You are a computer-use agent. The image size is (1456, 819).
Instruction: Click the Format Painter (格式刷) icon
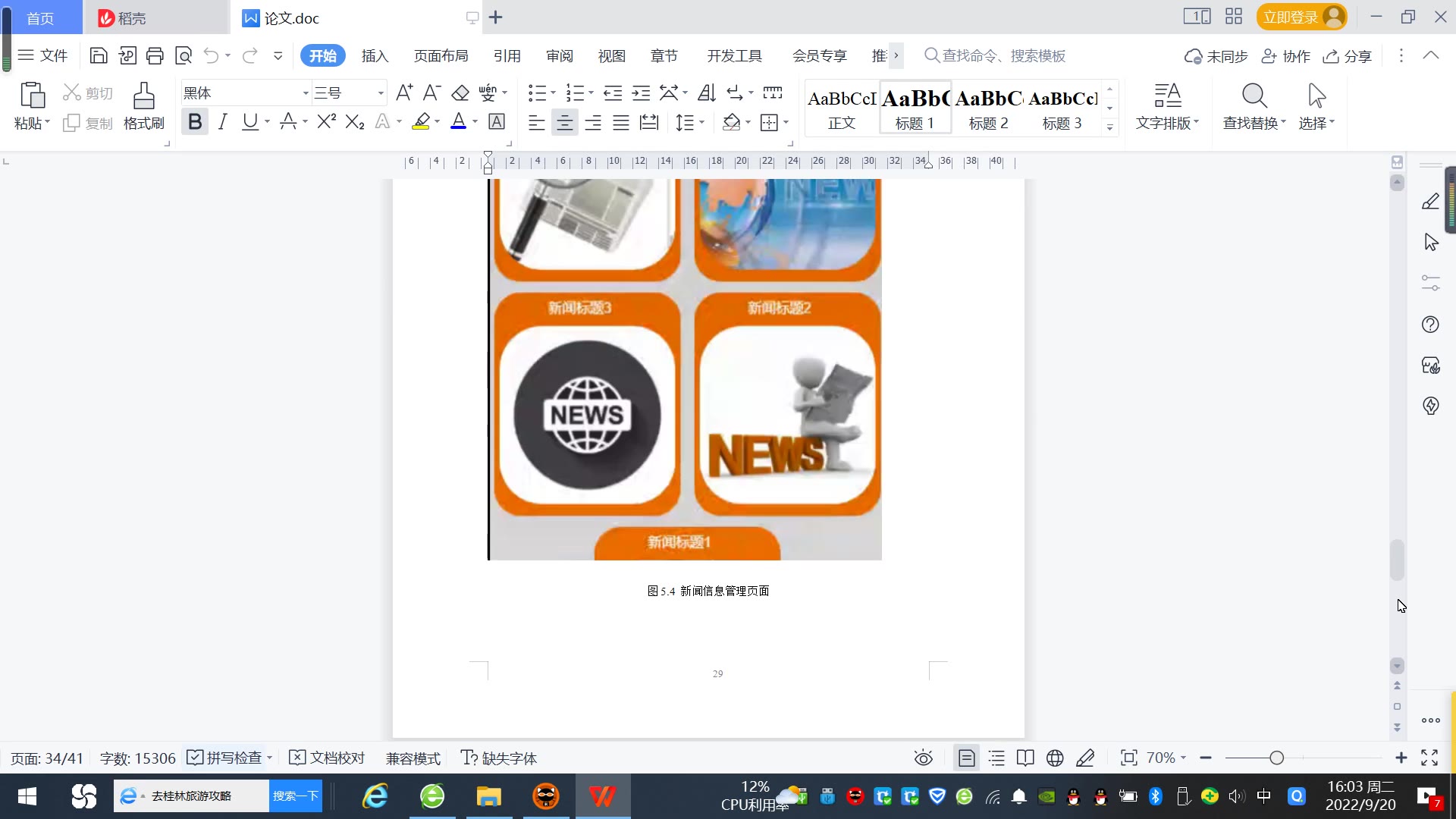[x=143, y=105]
